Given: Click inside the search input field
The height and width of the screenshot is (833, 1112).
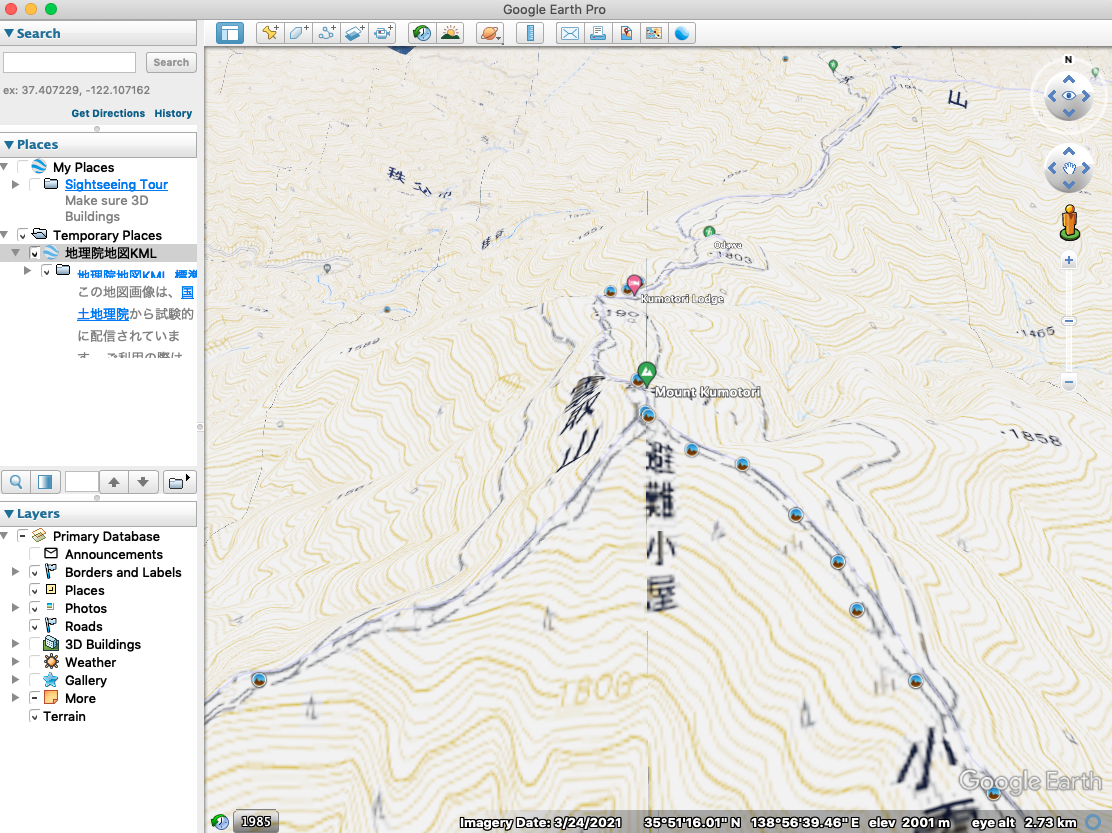Looking at the screenshot, I should 68,62.
